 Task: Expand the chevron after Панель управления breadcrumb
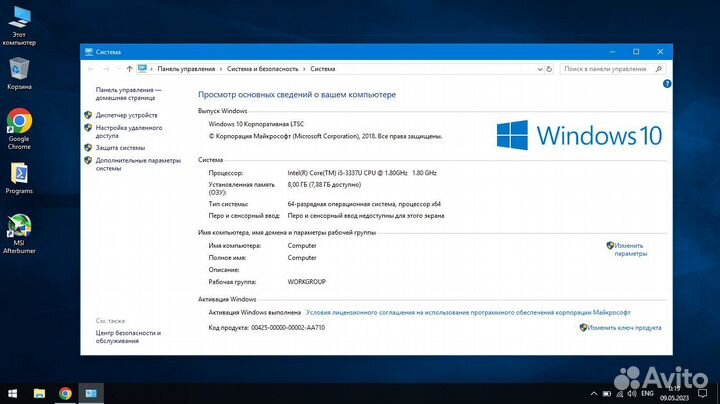(x=221, y=69)
